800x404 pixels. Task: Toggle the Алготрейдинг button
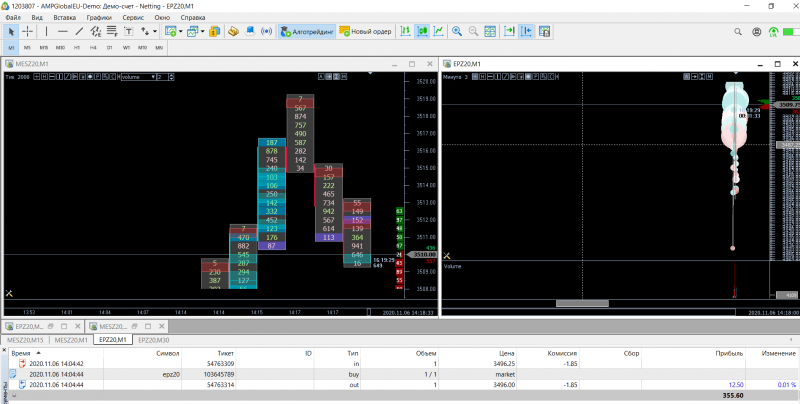click(x=307, y=32)
